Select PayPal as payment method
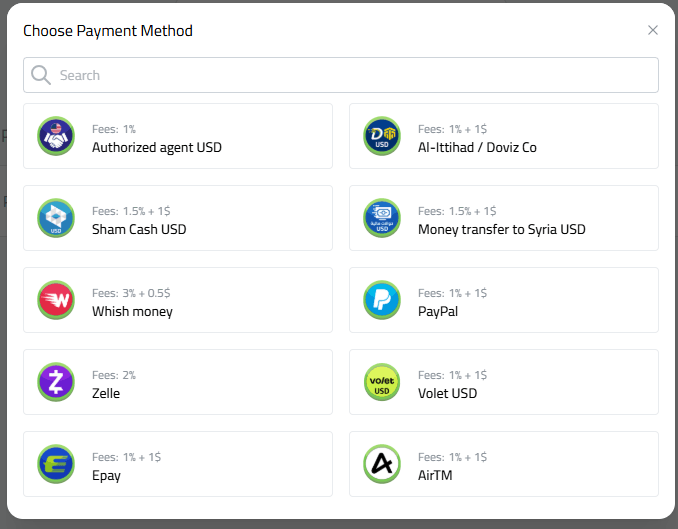This screenshot has width=678, height=529. 504,300
